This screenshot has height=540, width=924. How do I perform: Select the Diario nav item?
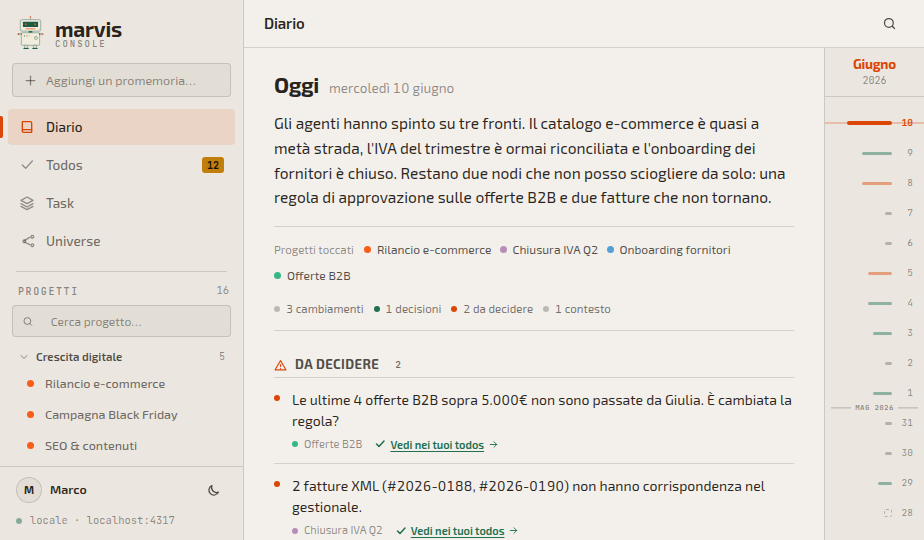coord(121,127)
